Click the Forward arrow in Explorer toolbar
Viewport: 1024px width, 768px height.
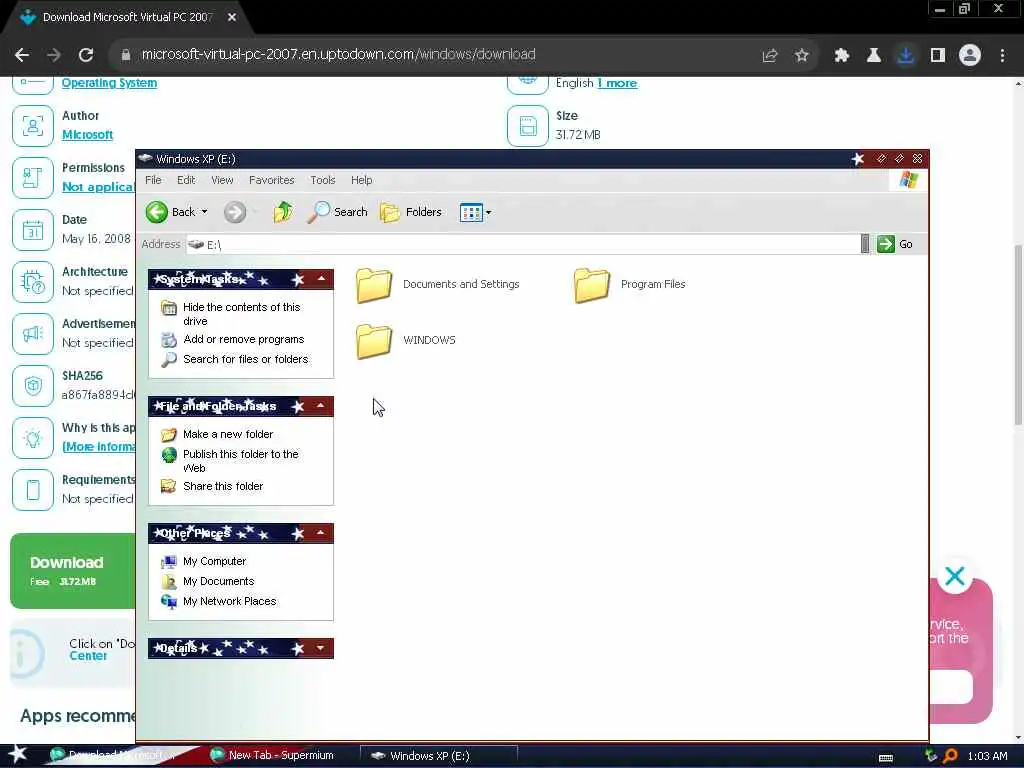(x=235, y=212)
